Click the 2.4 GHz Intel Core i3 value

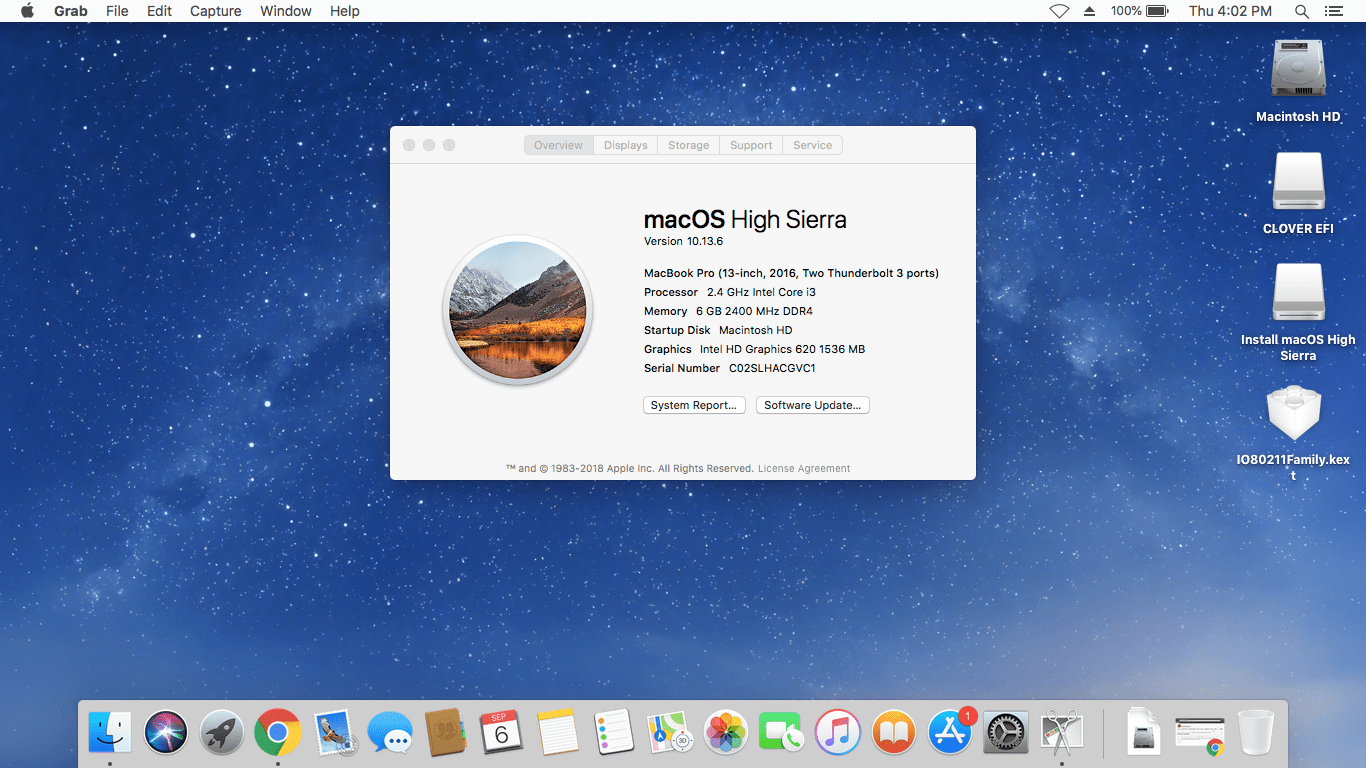[761, 292]
